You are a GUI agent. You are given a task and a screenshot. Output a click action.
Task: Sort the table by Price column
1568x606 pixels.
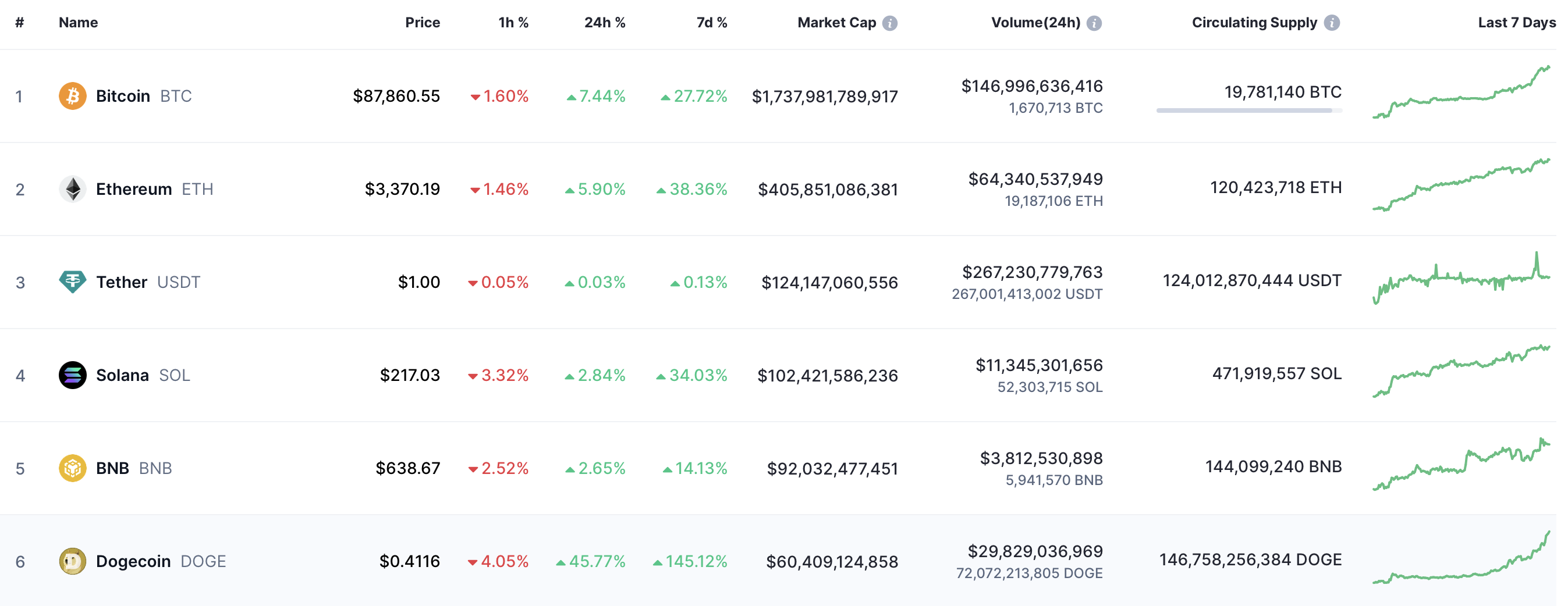423,23
